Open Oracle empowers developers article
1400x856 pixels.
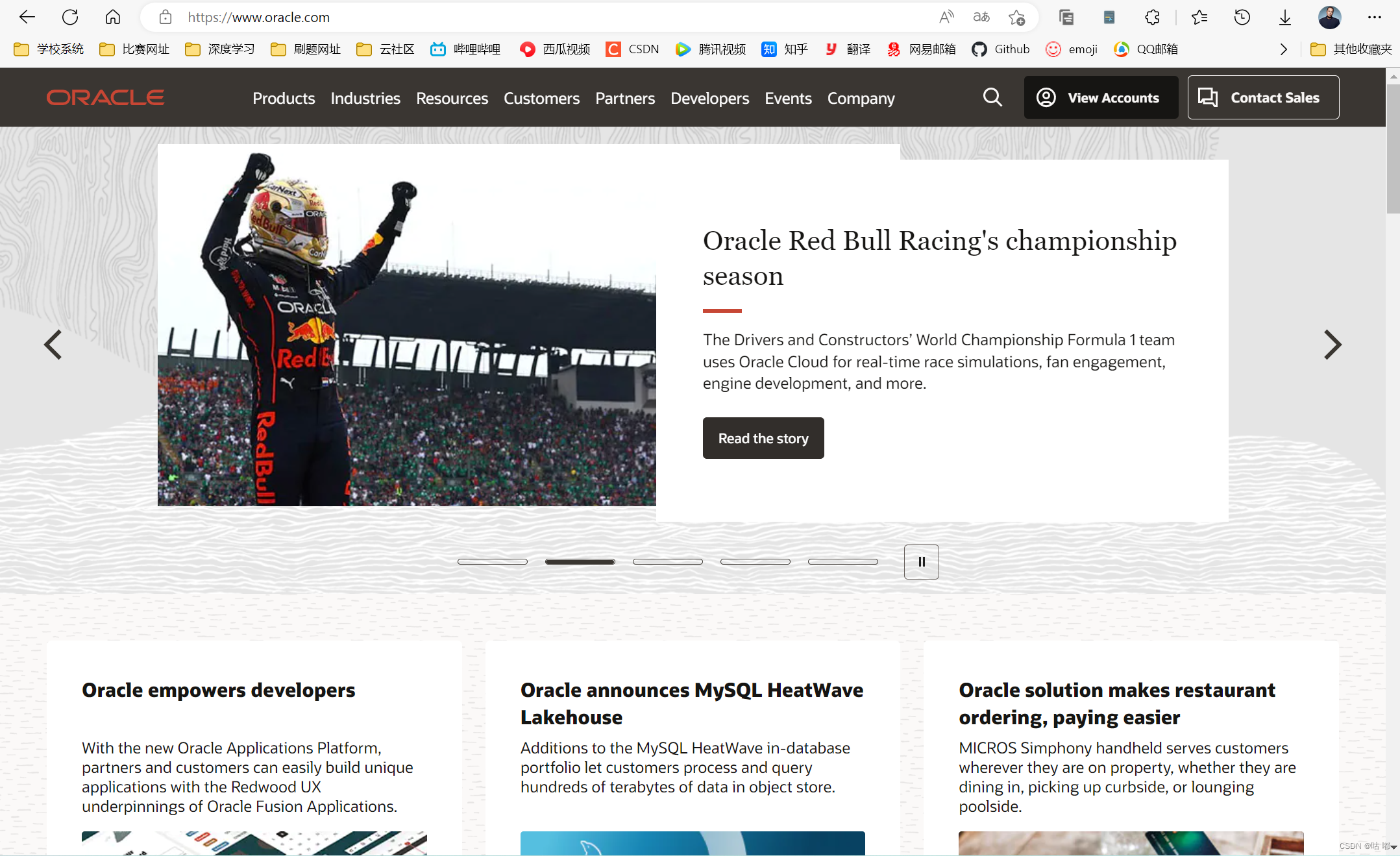(x=219, y=690)
